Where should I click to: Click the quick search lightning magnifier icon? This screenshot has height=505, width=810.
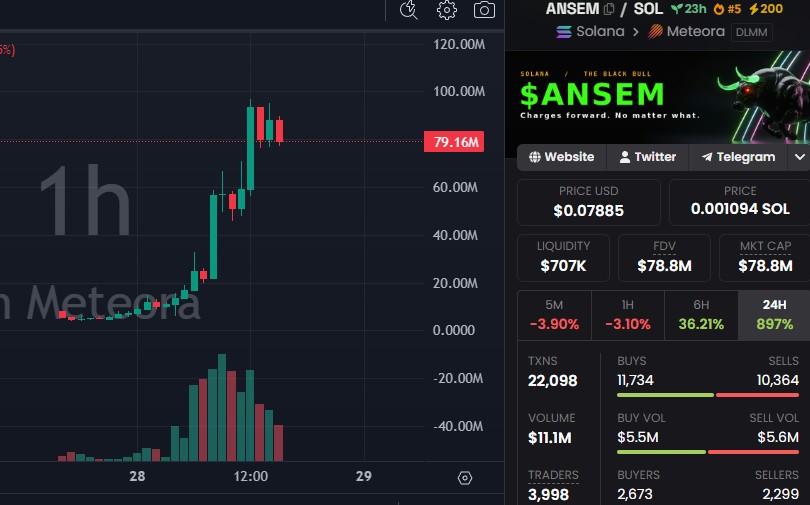coord(409,10)
